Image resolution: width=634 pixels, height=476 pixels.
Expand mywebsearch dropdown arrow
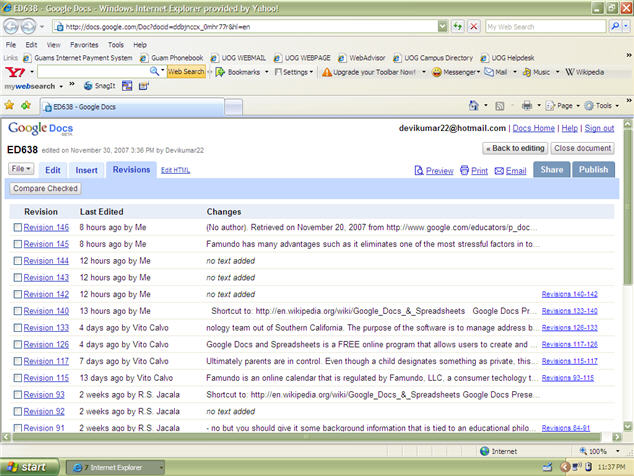61,86
